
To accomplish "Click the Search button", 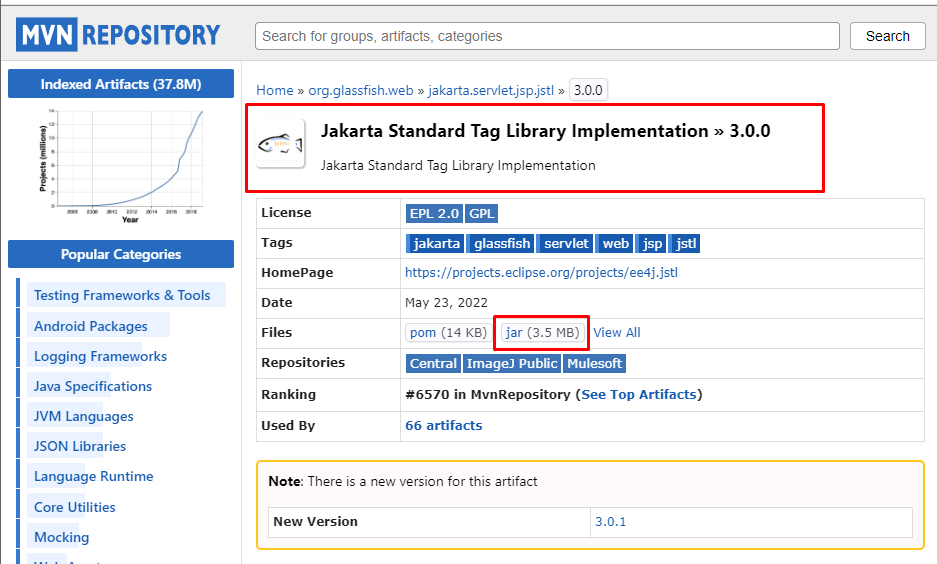I will click(887, 36).
